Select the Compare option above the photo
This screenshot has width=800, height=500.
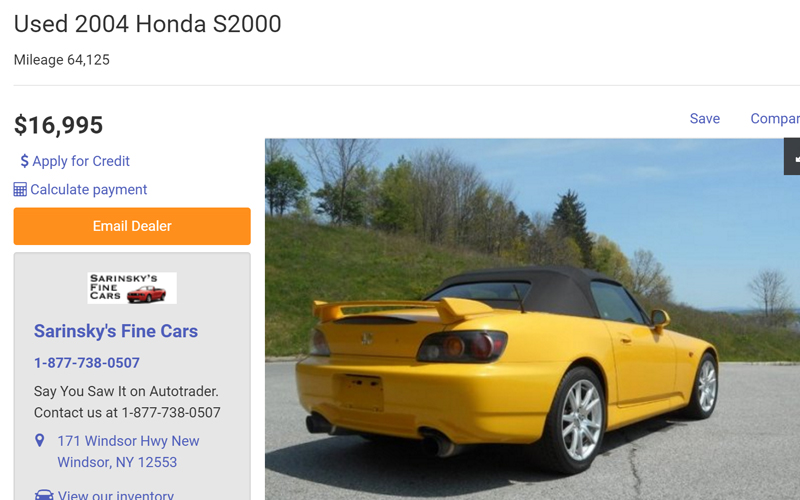[775, 118]
